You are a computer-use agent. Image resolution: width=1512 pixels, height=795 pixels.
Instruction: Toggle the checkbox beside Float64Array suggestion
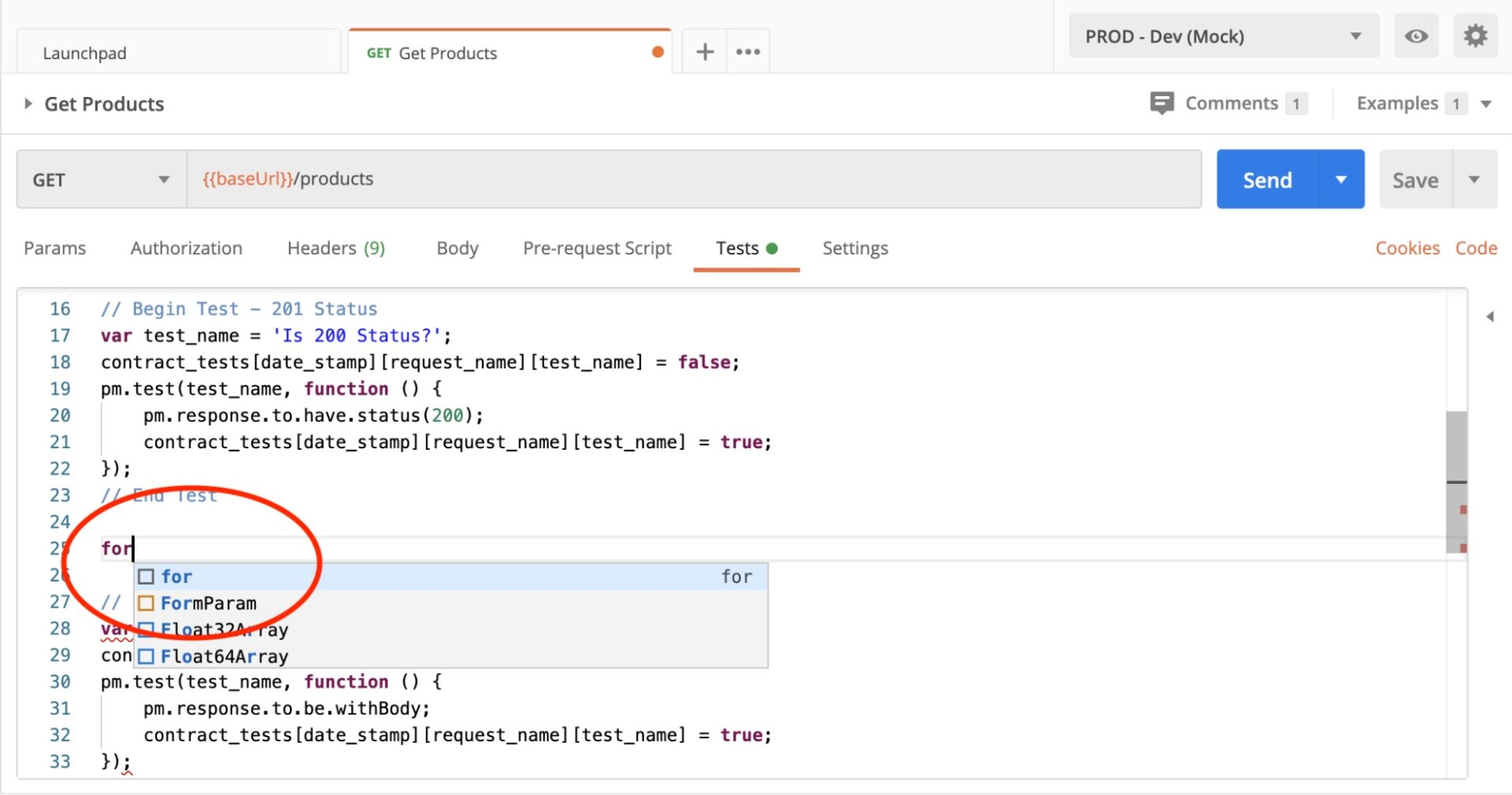(x=146, y=656)
